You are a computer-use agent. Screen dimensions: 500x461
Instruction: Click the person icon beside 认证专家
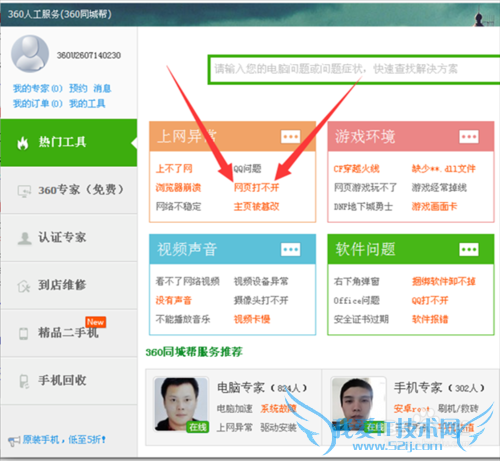(24, 238)
